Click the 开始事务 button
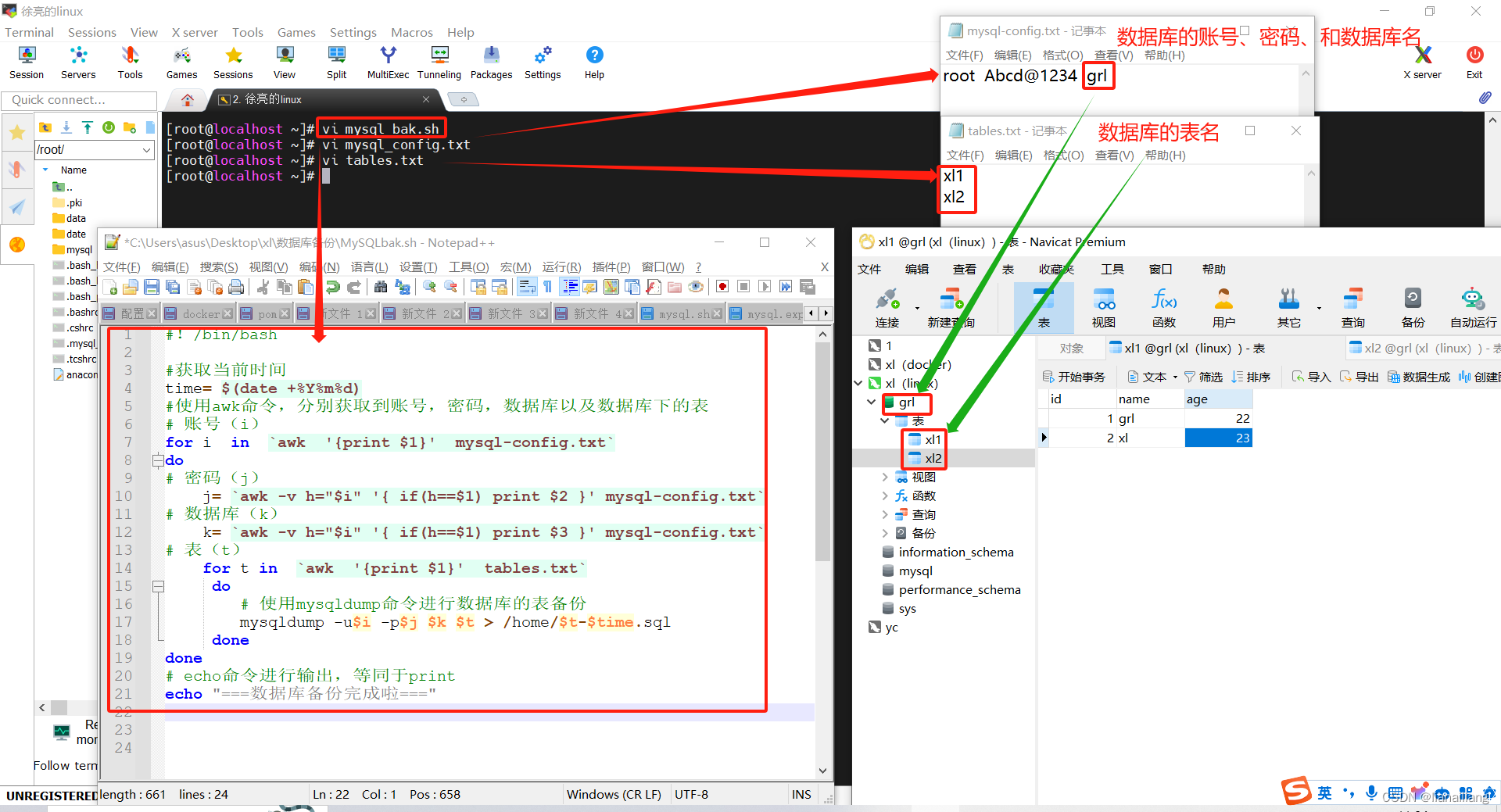 tap(1073, 377)
